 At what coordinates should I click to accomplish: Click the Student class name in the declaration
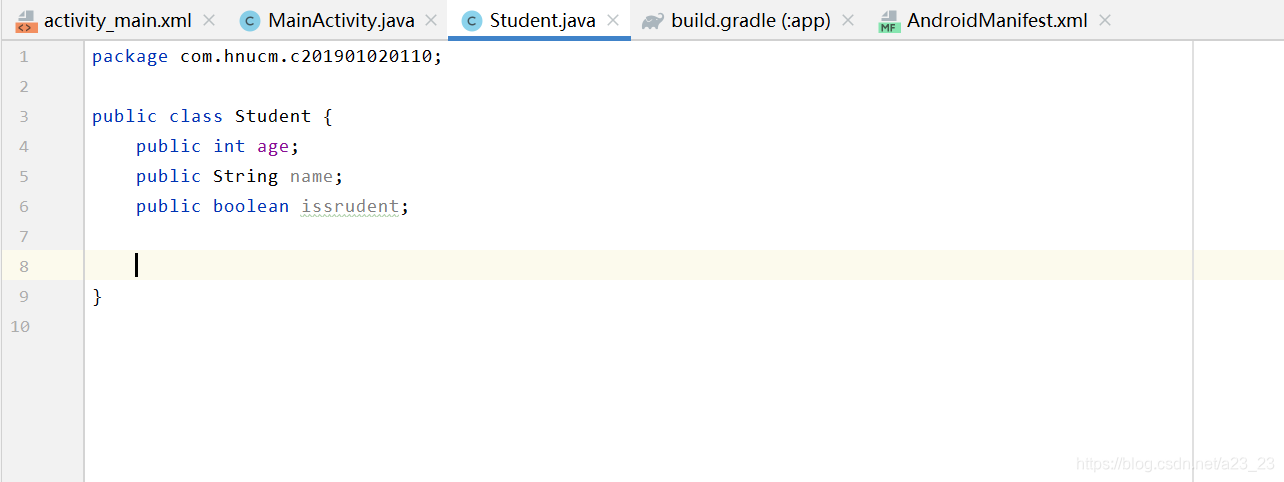273,116
